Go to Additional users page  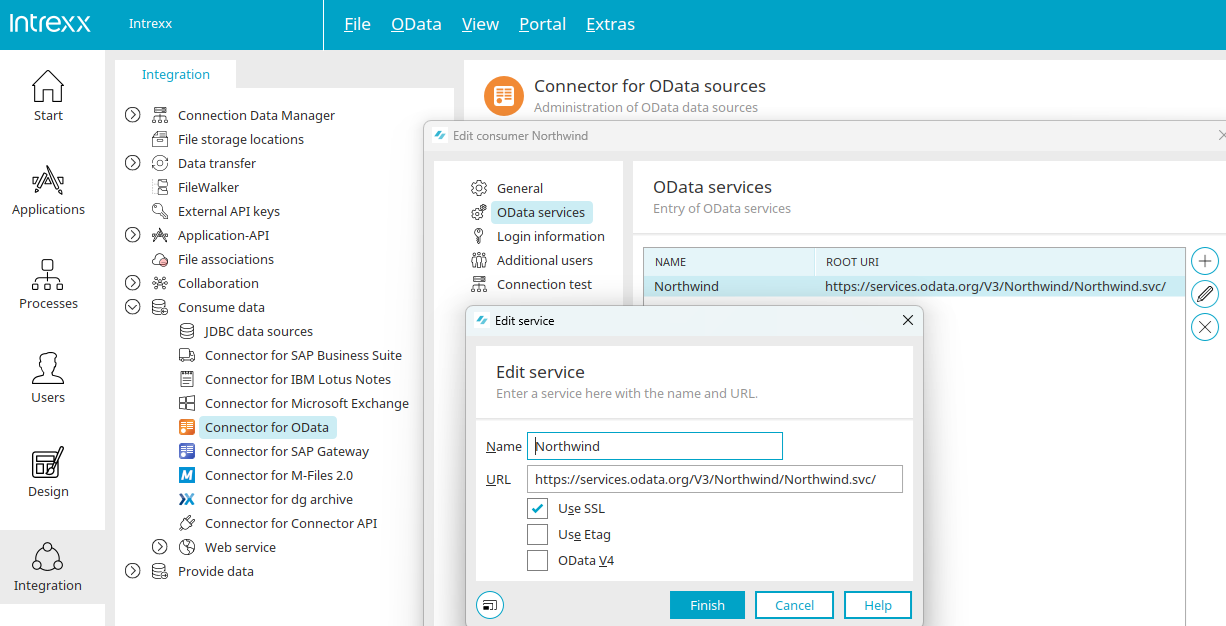pos(545,260)
